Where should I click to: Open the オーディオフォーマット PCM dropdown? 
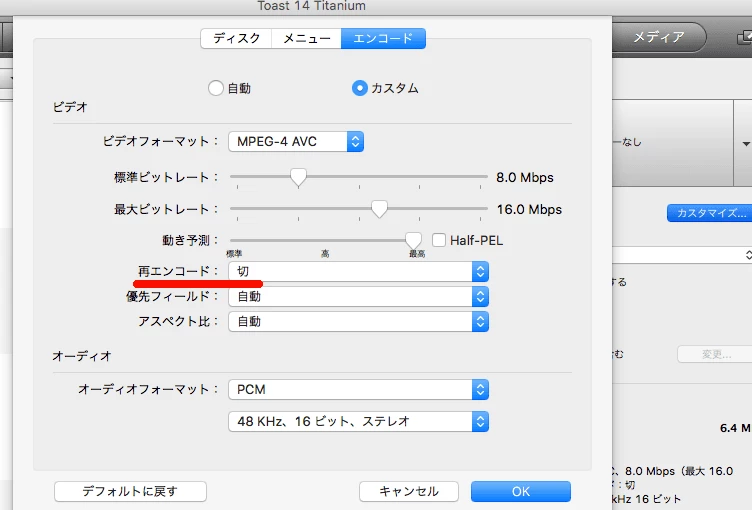358,390
